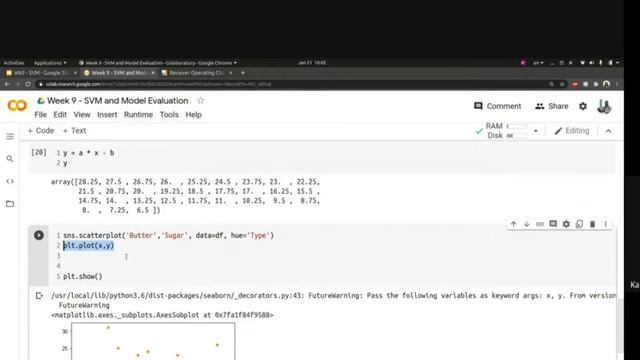Click the date and time clock in top bar

312,63
